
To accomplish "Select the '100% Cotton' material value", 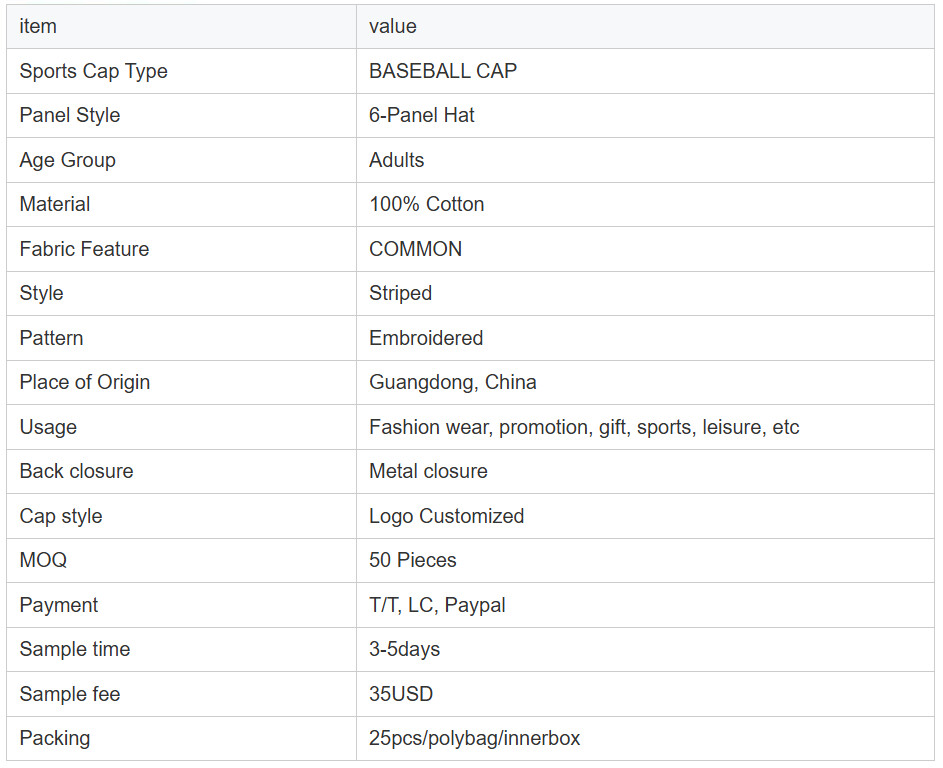I will point(426,204).
